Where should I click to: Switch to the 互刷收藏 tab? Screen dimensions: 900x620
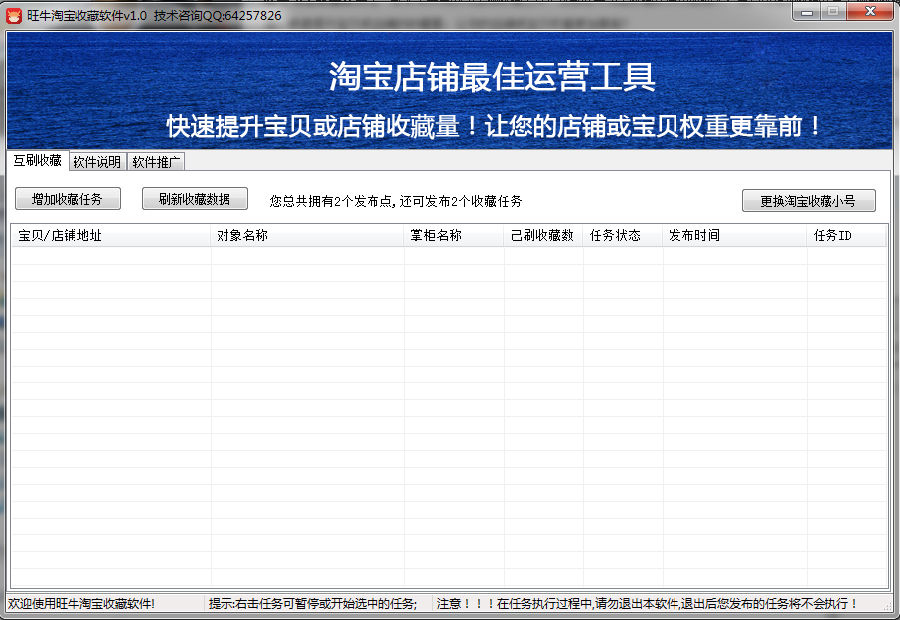pos(37,161)
